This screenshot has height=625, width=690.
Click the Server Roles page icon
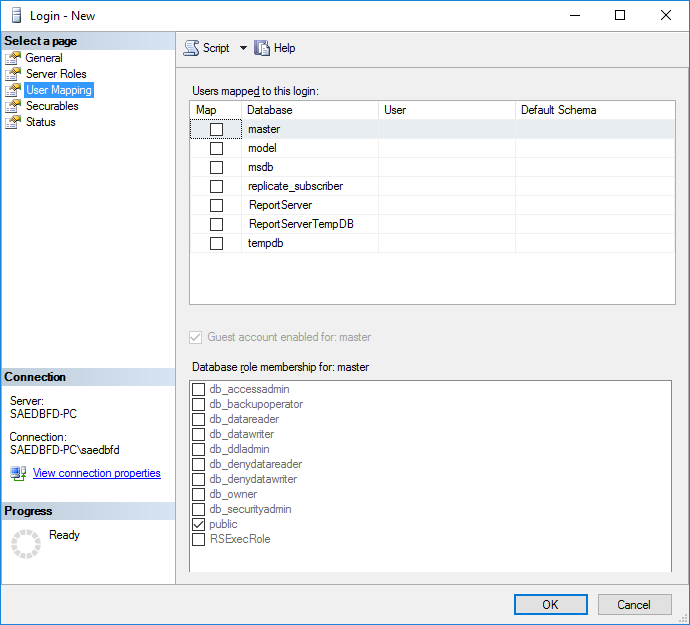tap(13, 74)
